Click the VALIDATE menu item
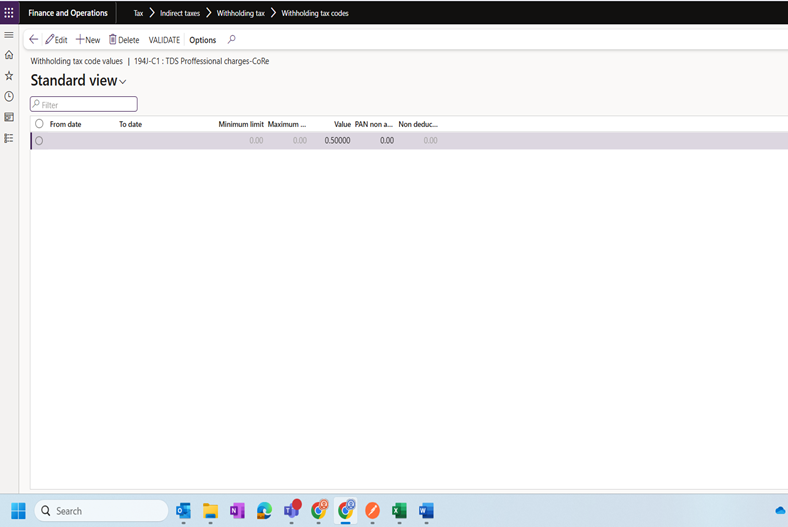This screenshot has height=527, width=788. tap(164, 40)
